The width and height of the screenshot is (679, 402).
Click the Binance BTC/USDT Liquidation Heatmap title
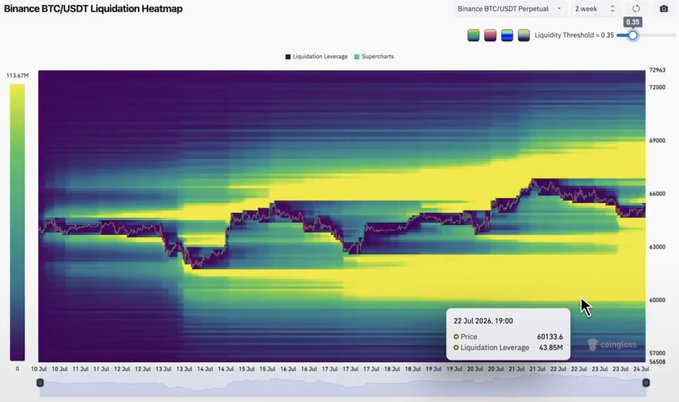click(93, 9)
